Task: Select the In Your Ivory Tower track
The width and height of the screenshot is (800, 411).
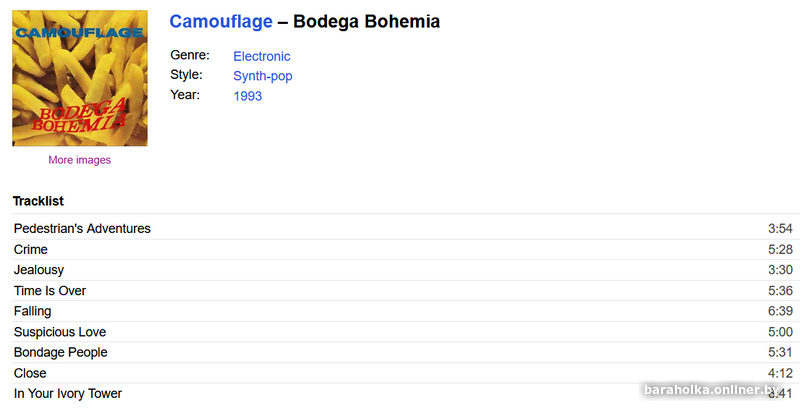Action: point(68,394)
